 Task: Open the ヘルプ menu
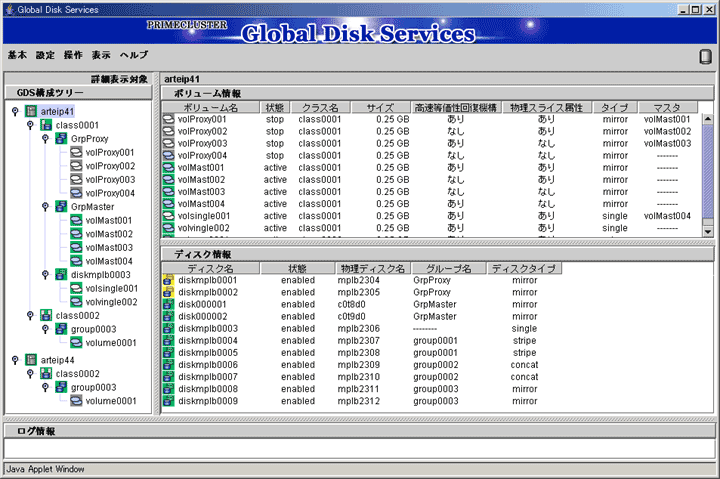tap(134, 55)
